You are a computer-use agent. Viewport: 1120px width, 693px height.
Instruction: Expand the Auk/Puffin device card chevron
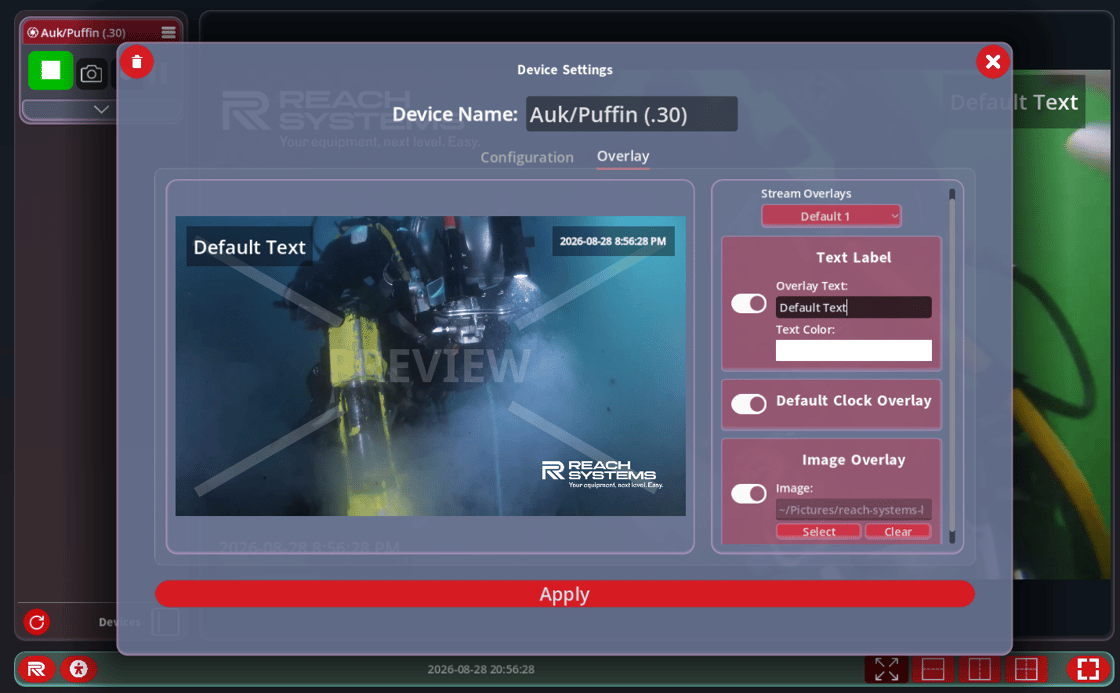(101, 109)
